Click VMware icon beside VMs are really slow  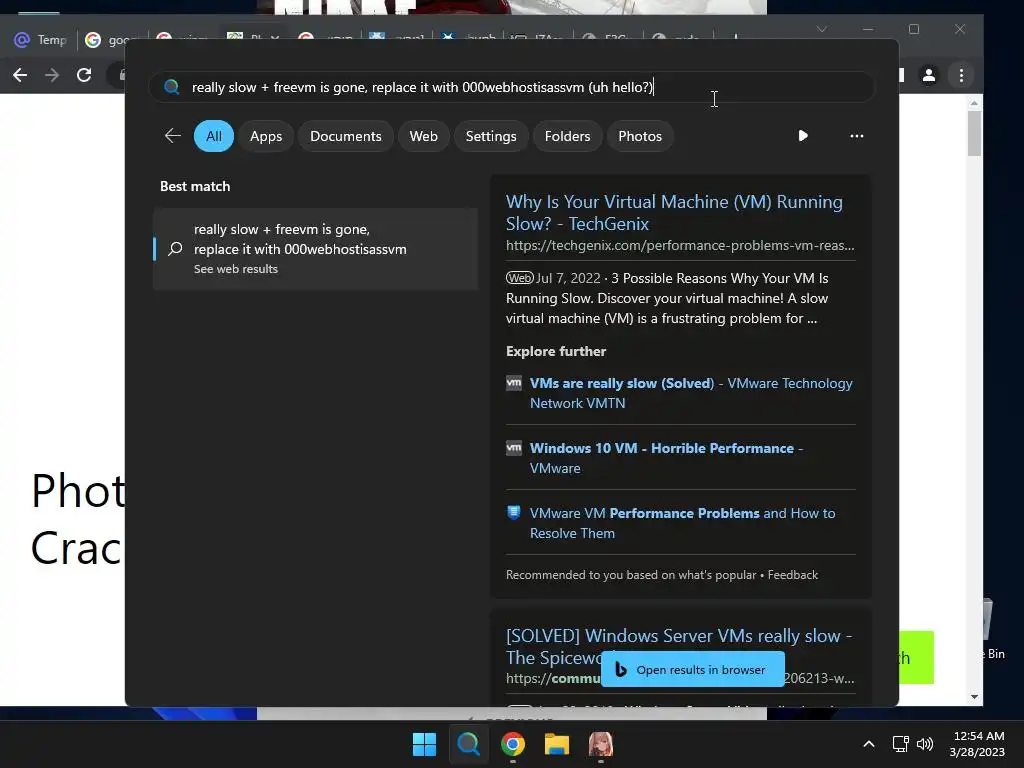(x=514, y=383)
